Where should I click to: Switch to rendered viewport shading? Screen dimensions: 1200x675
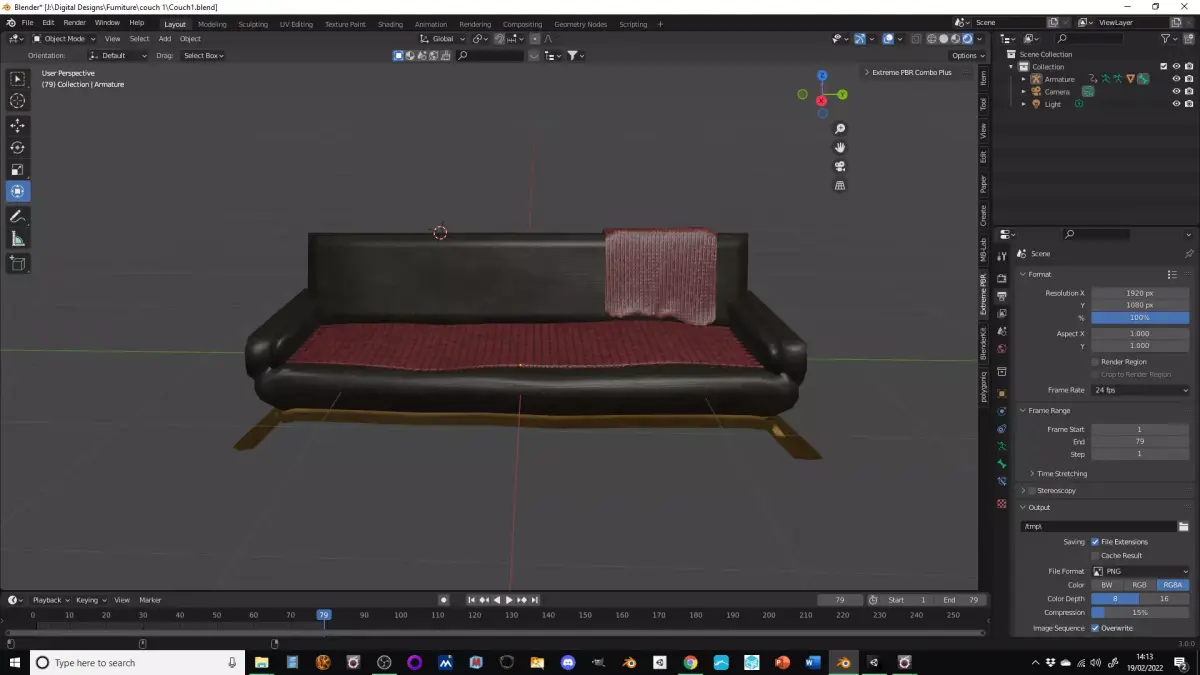(967, 39)
